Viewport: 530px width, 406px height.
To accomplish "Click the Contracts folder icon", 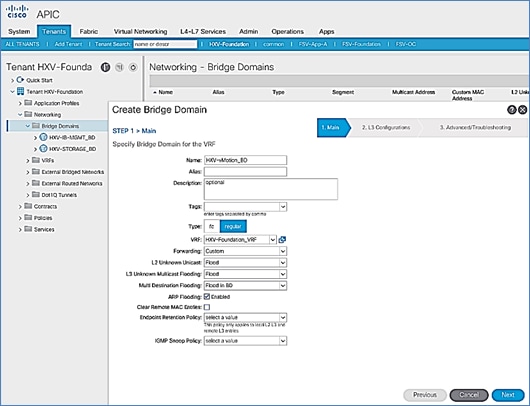I will 28,206.
